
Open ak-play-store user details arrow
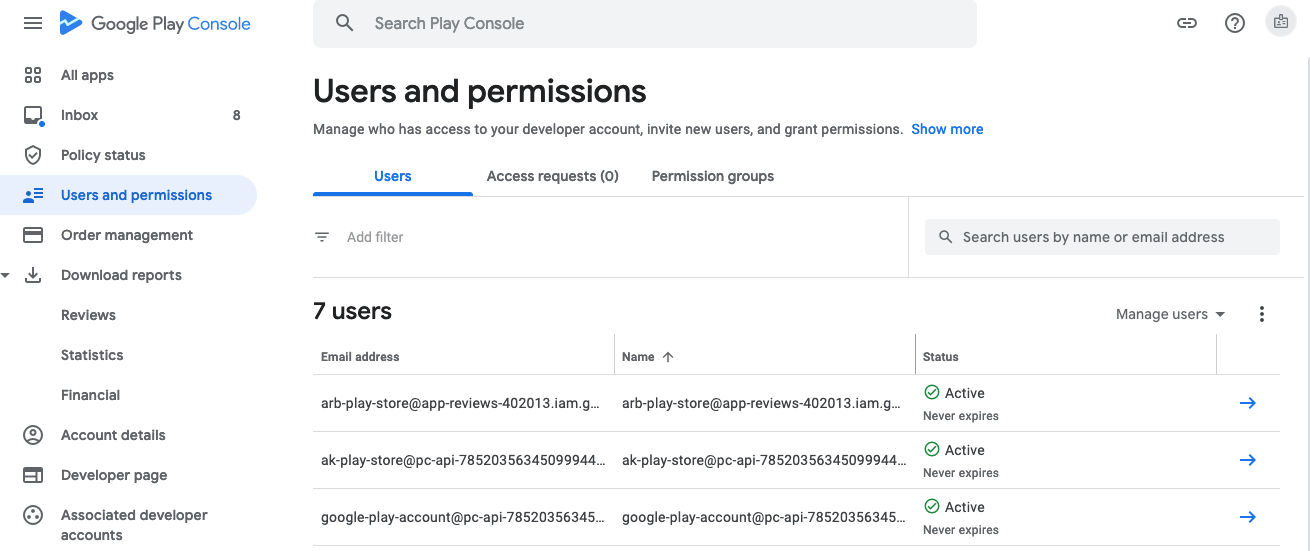coord(1248,460)
